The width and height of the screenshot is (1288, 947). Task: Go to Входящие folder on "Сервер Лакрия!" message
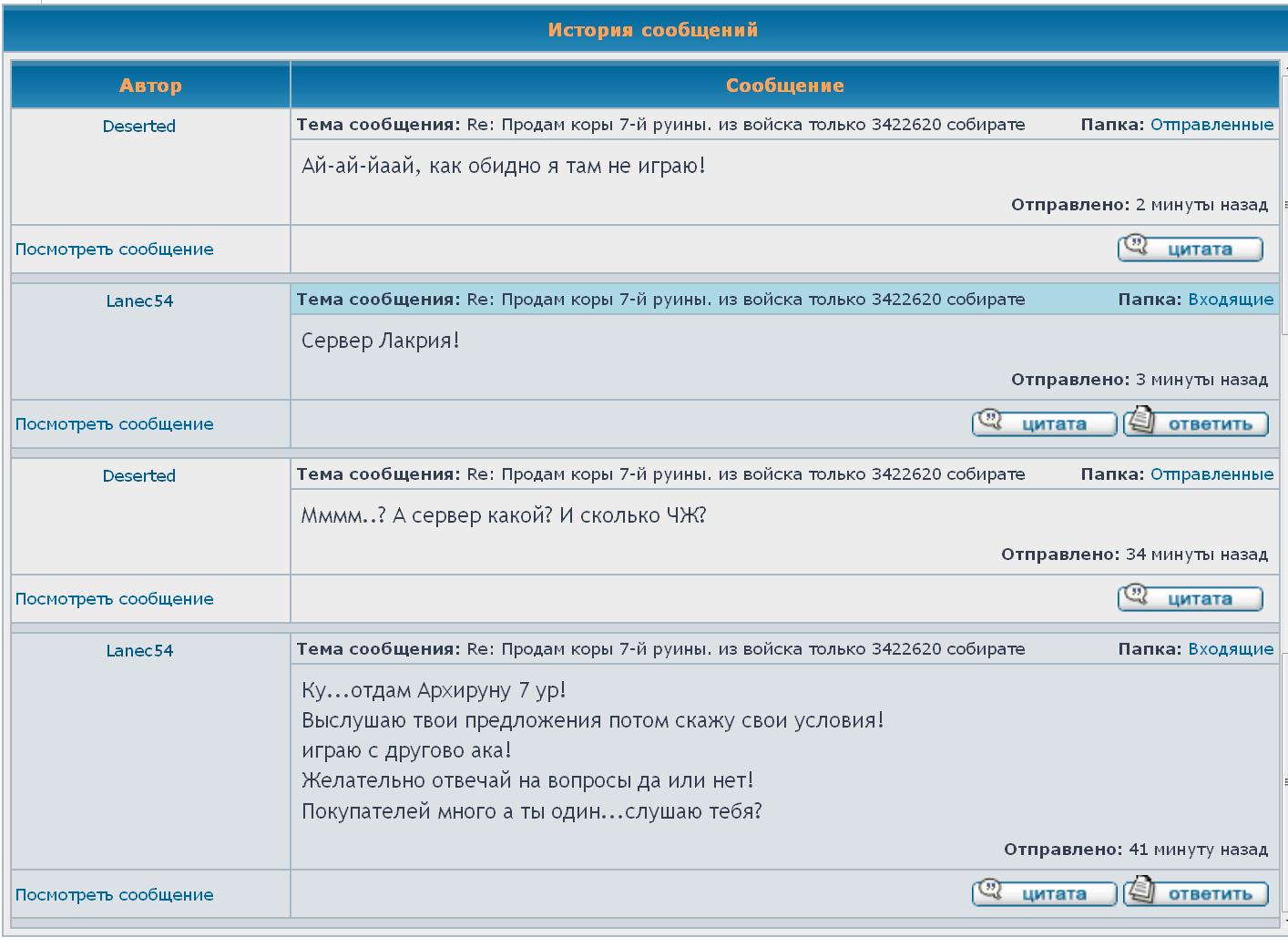click(x=1231, y=300)
